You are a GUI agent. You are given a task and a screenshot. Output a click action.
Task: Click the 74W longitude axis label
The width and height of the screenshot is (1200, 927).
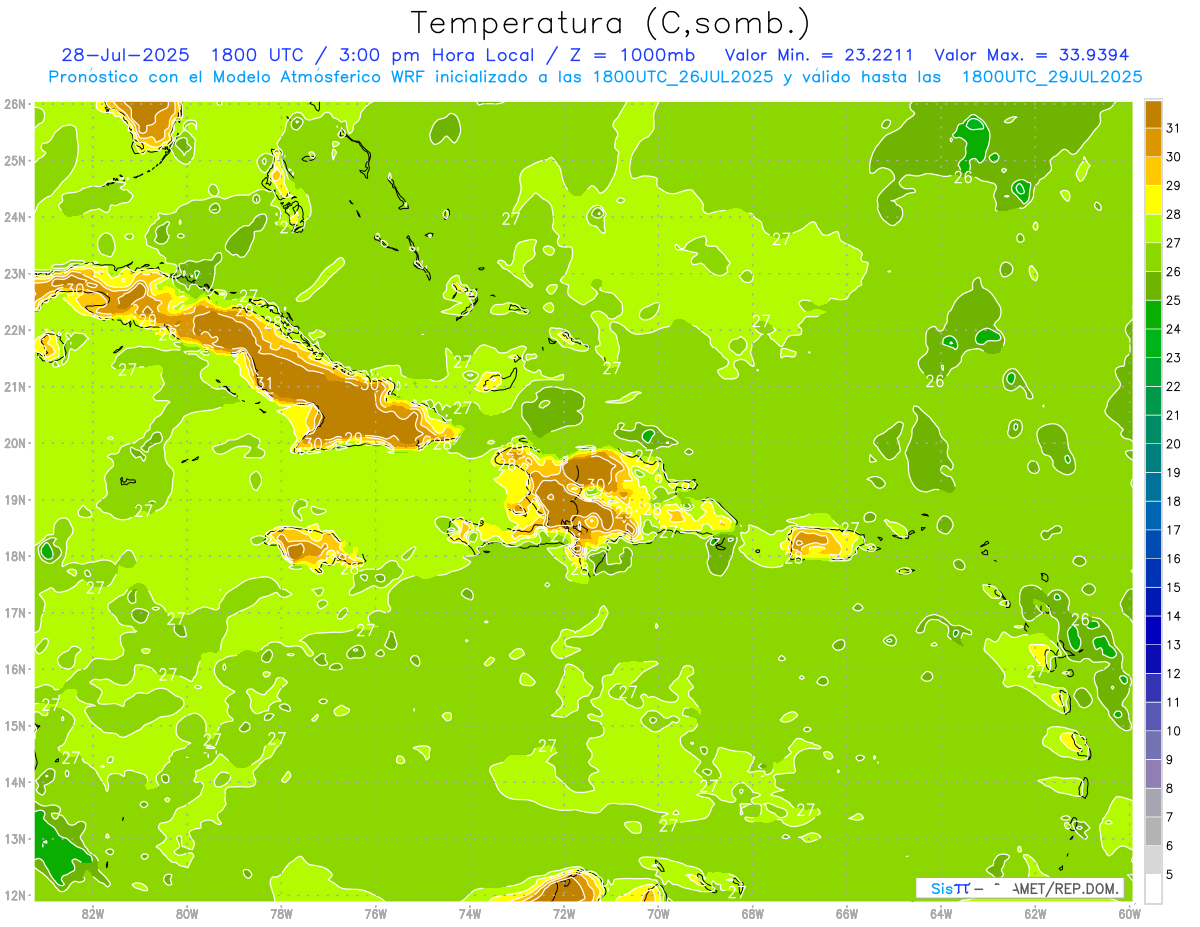coord(470,914)
